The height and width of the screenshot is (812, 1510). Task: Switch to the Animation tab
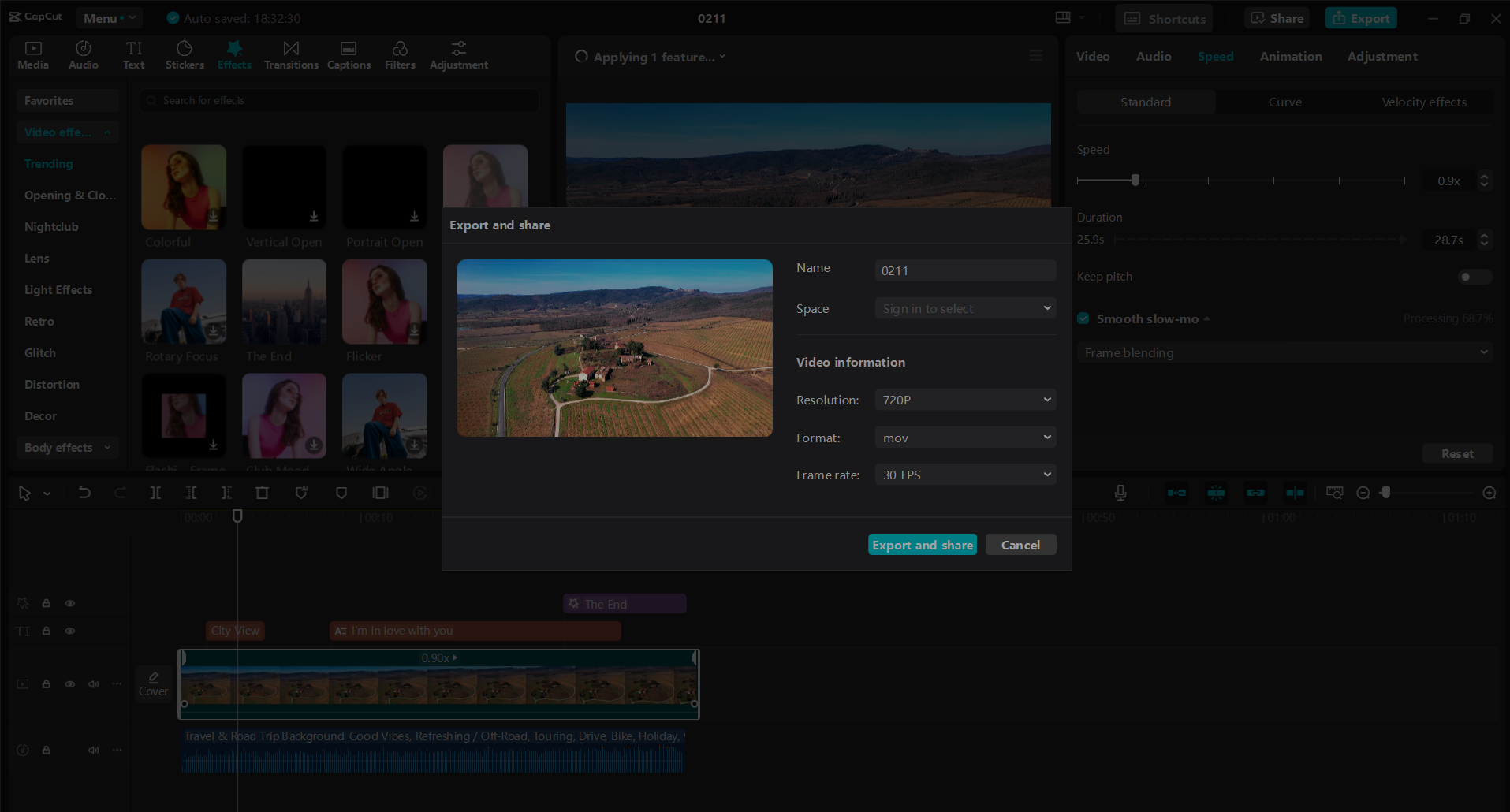coord(1291,56)
